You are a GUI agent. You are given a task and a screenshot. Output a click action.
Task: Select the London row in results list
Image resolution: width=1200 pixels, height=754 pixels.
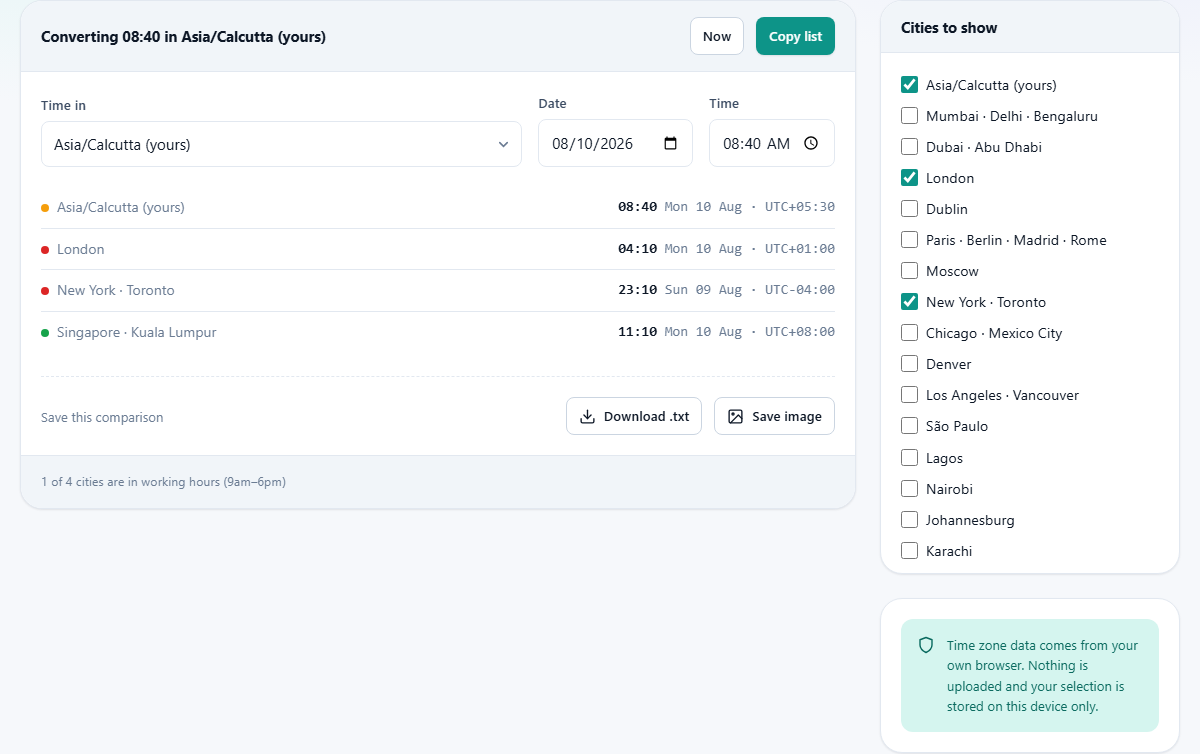(438, 249)
